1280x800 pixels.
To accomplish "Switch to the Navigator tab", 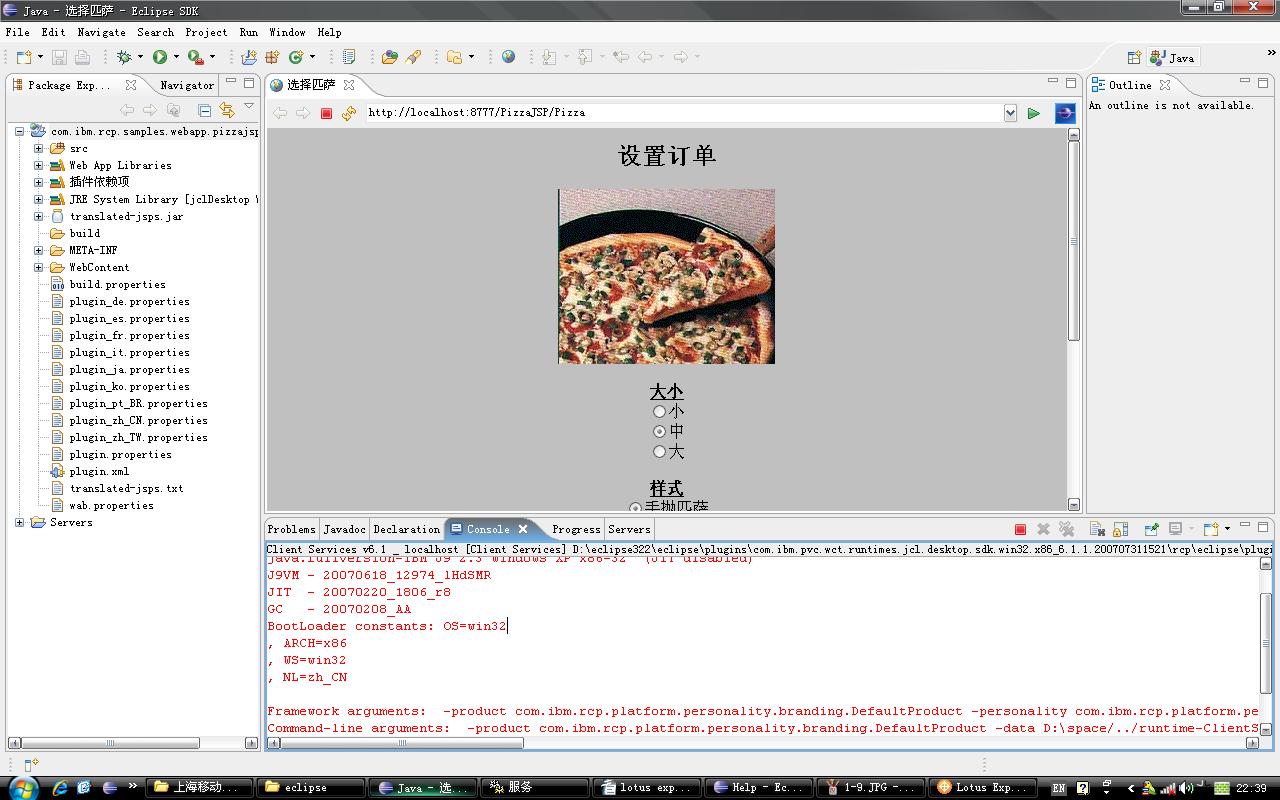I will (187, 85).
